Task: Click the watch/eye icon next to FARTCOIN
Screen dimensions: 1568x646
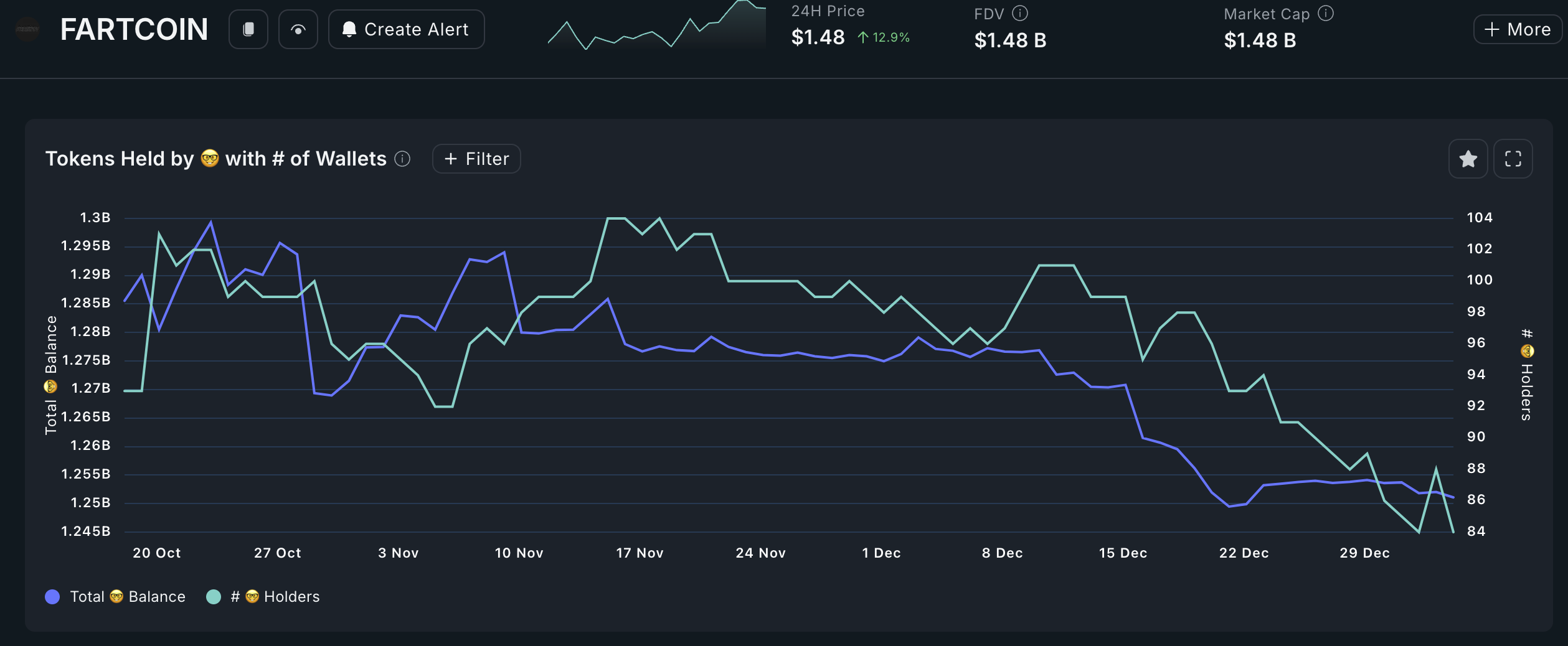Action: pyautogui.click(x=298, y=29)
